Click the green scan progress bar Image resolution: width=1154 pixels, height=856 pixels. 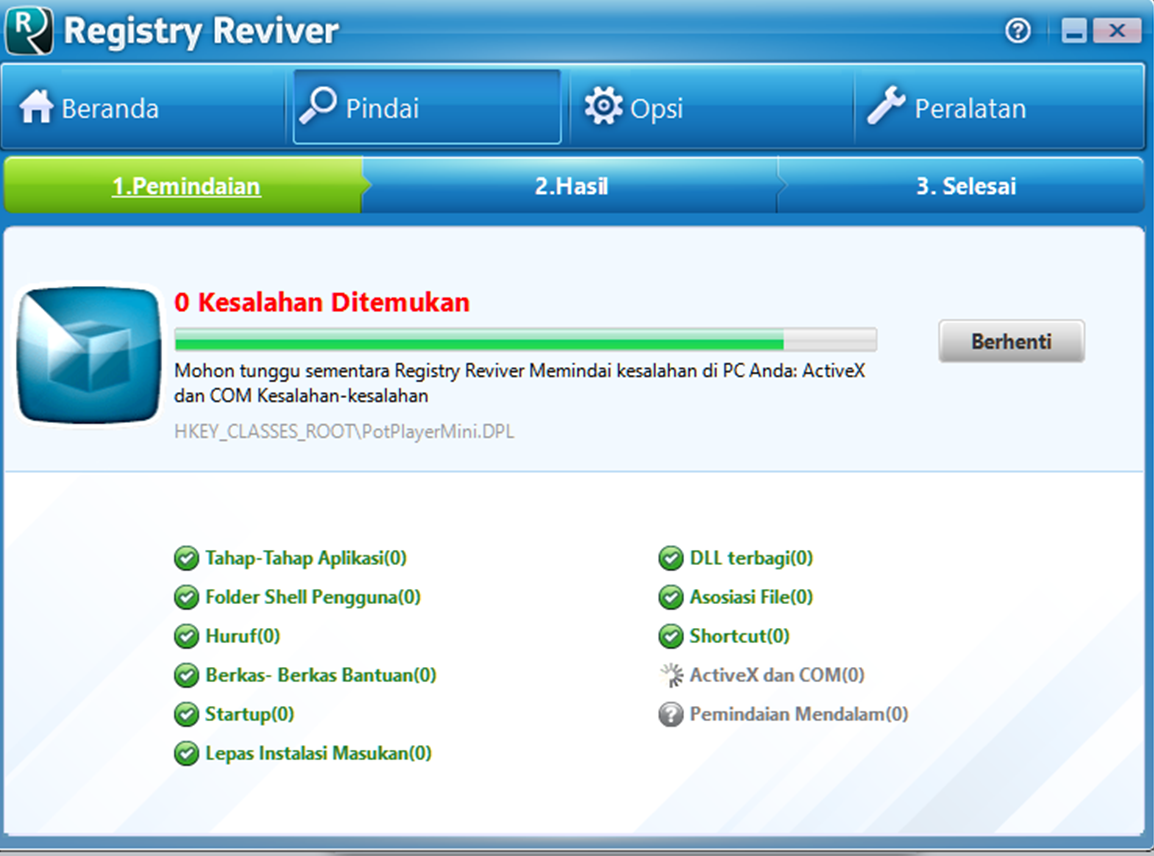(525, 340)
